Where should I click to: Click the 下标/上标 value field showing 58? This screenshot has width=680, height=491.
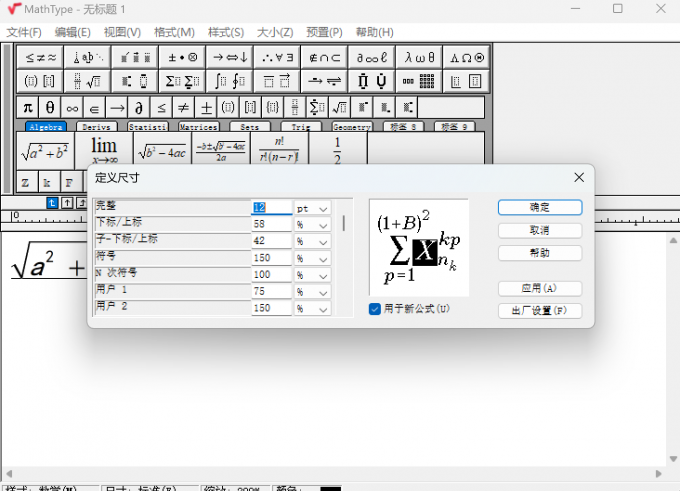(272, 224)
